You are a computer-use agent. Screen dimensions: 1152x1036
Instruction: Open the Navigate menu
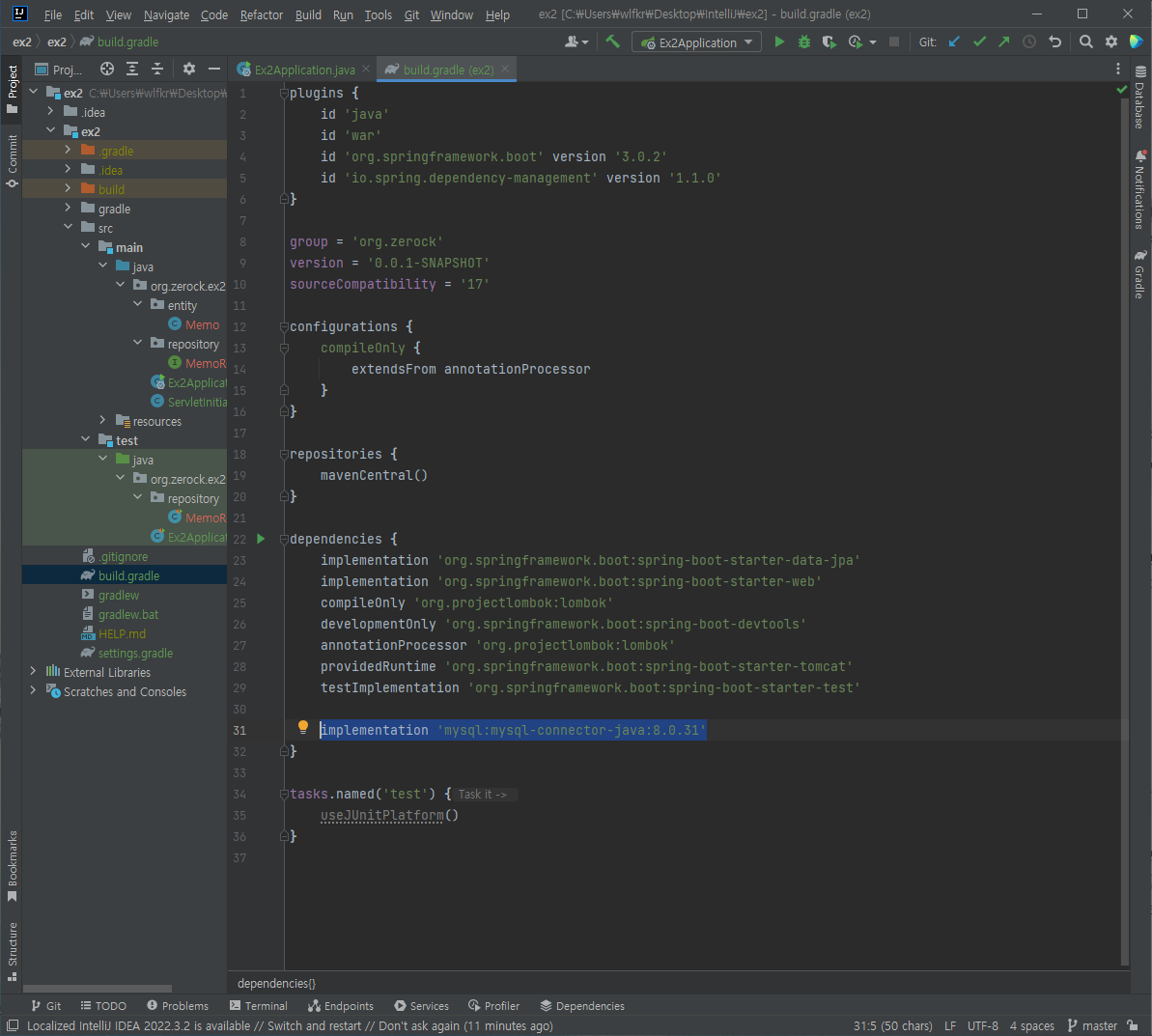(x=166, y=14)
